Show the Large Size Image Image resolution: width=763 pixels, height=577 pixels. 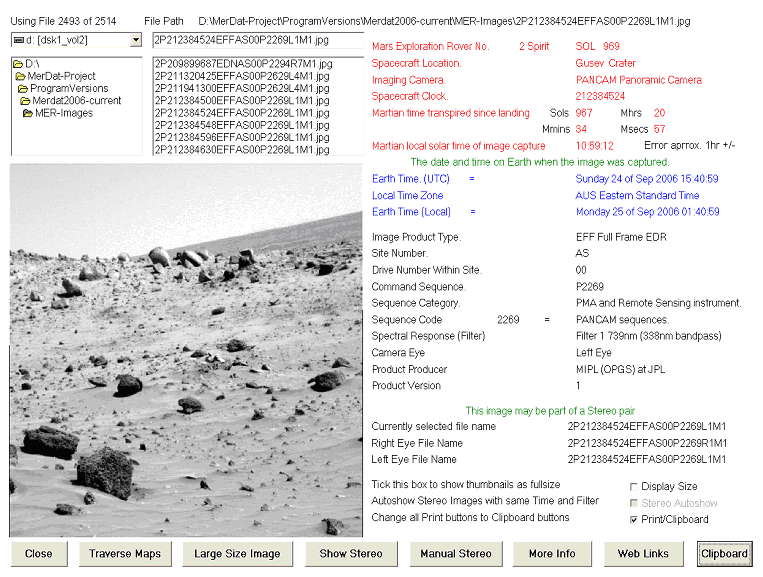pyautogui.click(x=237, y=553)
